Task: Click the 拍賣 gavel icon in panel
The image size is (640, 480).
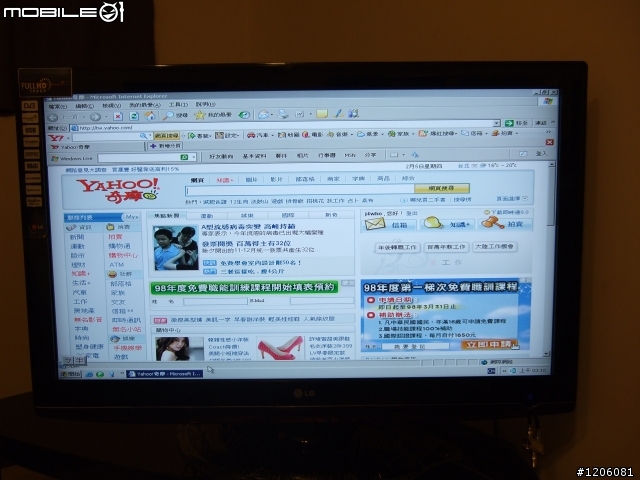Action: tap(491, 223)
